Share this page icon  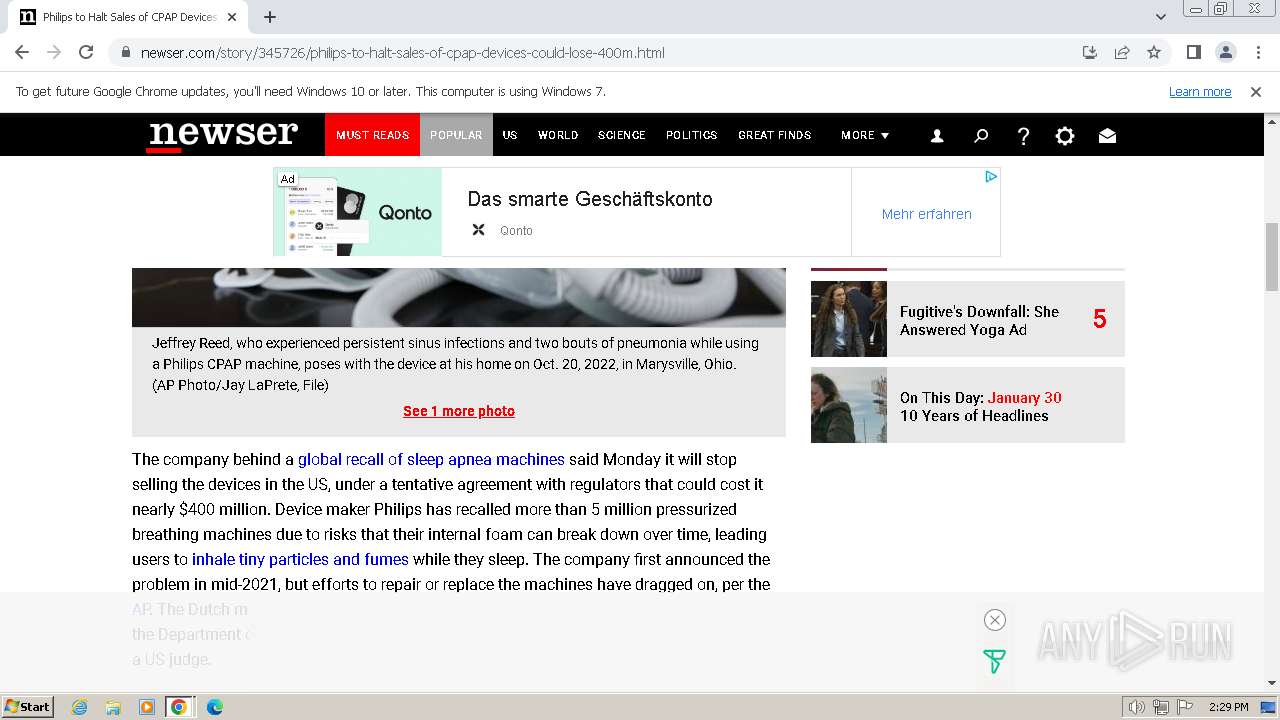1122,52
